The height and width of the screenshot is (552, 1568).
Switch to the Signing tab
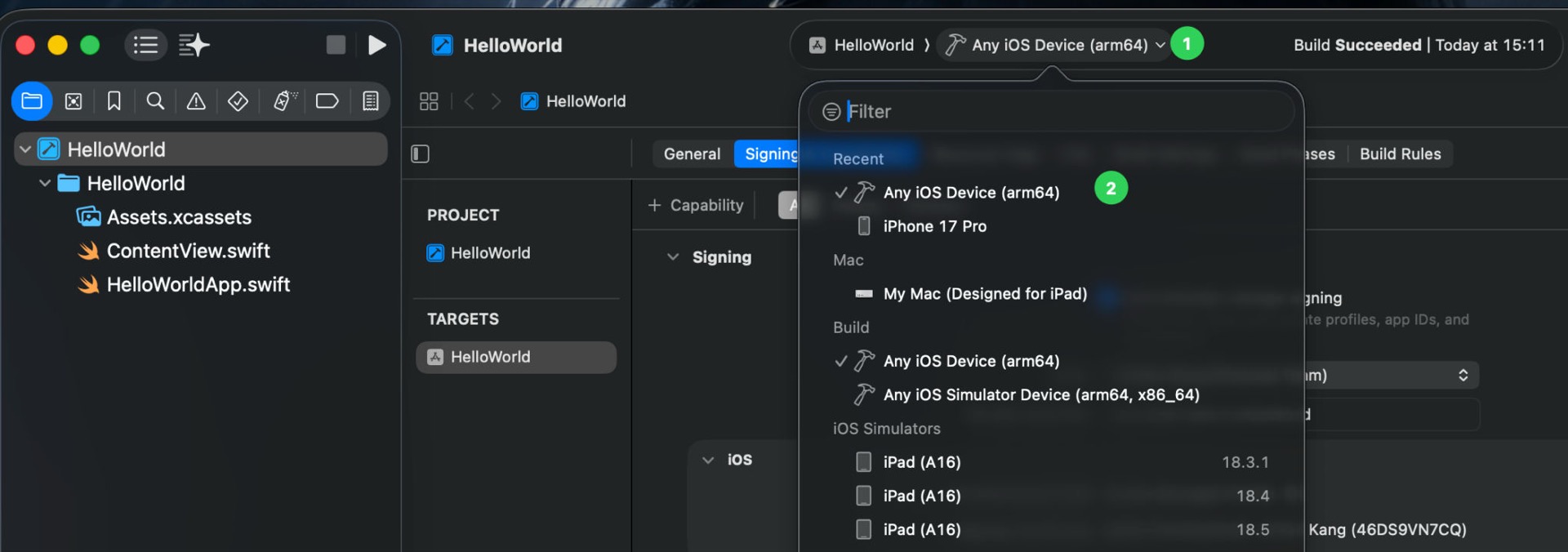pyautogui.click(x=768, y=154)
